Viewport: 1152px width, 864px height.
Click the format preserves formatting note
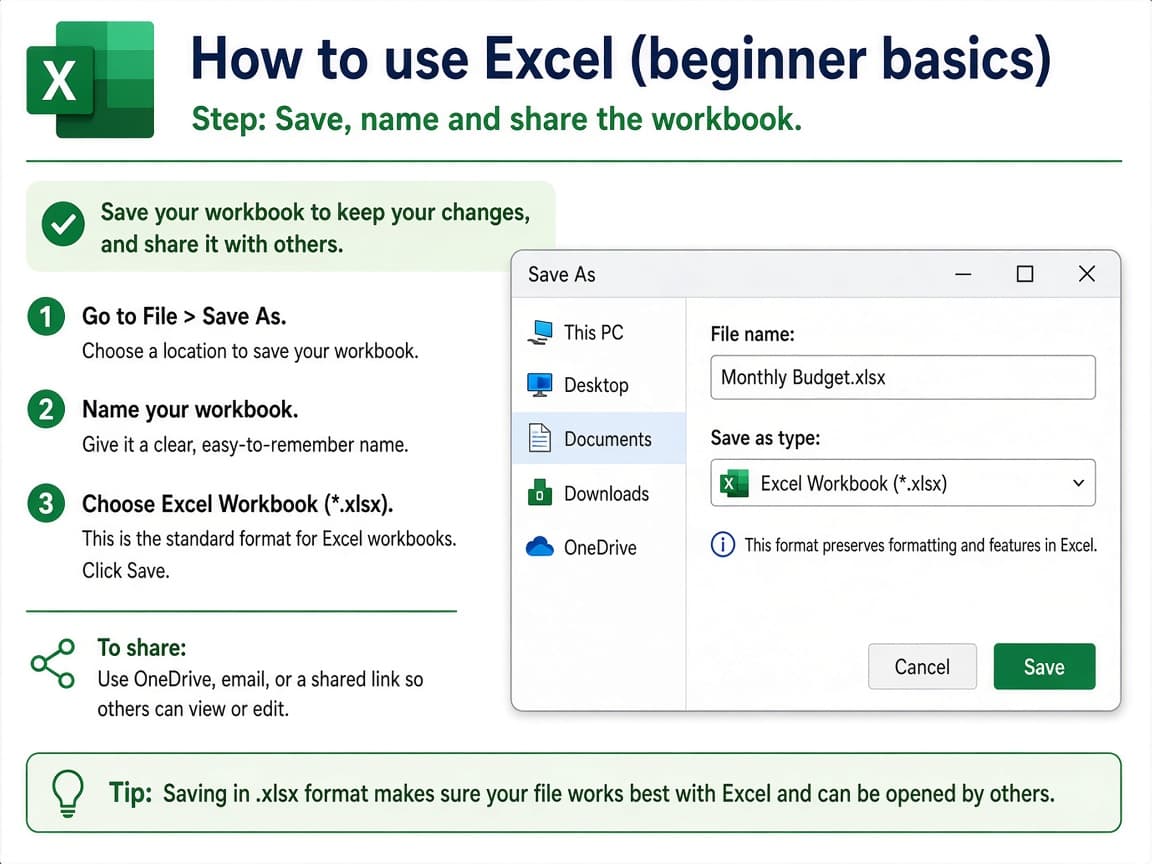[x=921, y=545]
